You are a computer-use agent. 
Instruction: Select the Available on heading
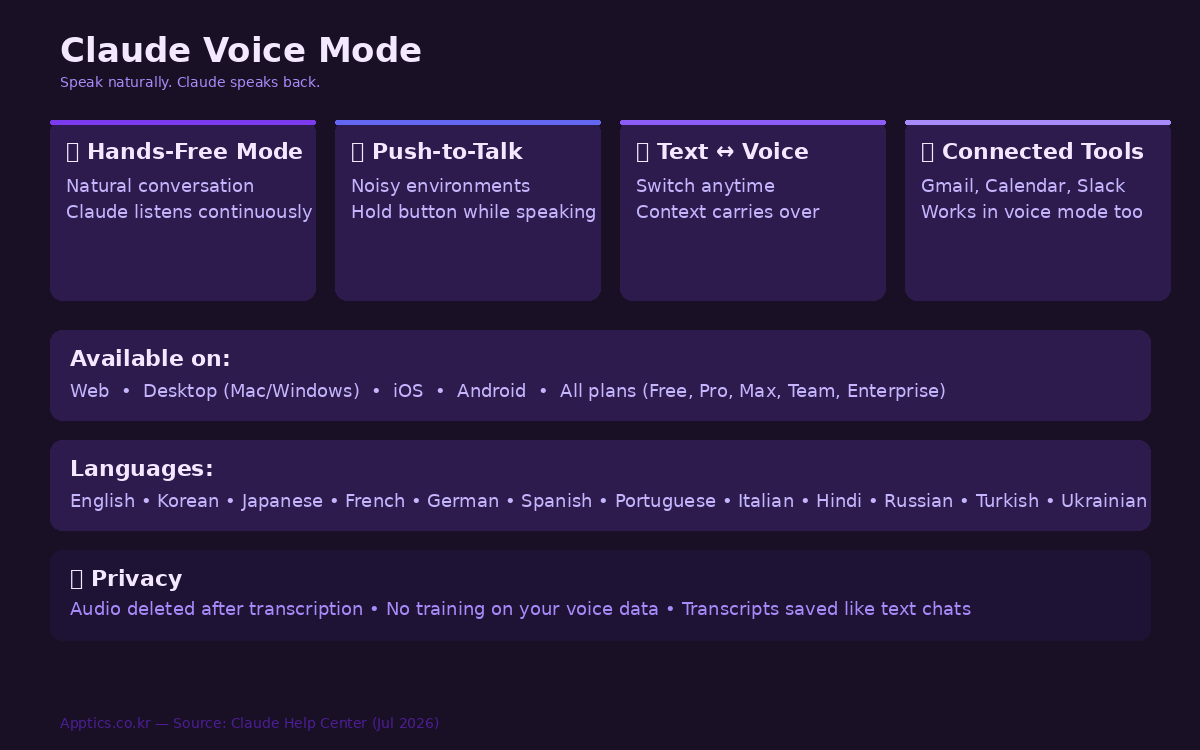[150, 359]
